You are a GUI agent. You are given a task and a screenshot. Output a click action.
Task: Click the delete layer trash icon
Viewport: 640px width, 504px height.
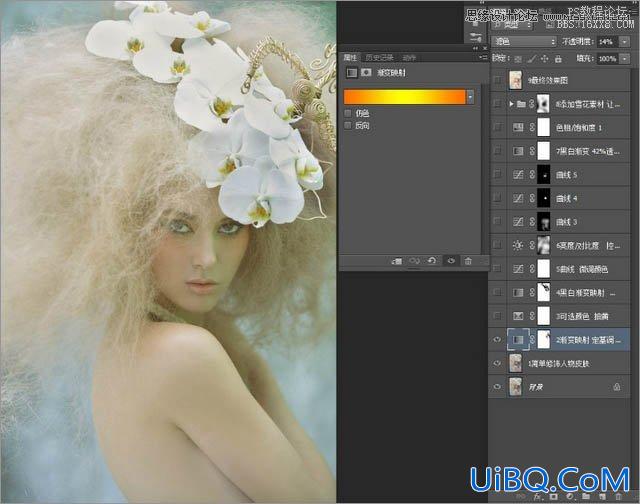tap(618, 497)
